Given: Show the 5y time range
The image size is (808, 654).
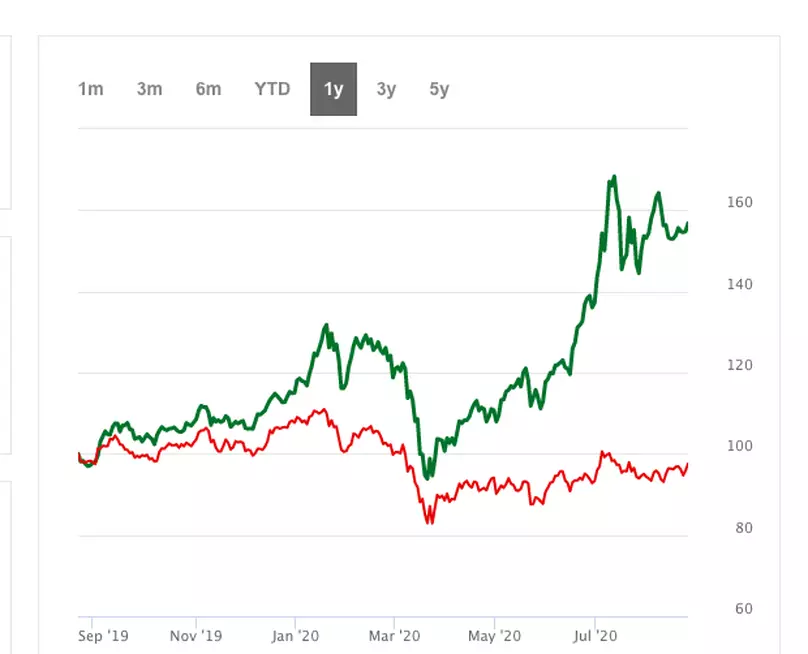Looking at the screenshot, I should click(x=439, y=89).
